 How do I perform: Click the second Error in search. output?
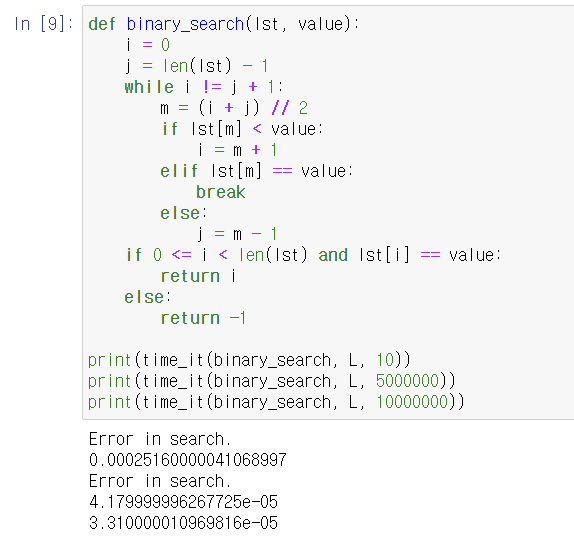160,481
